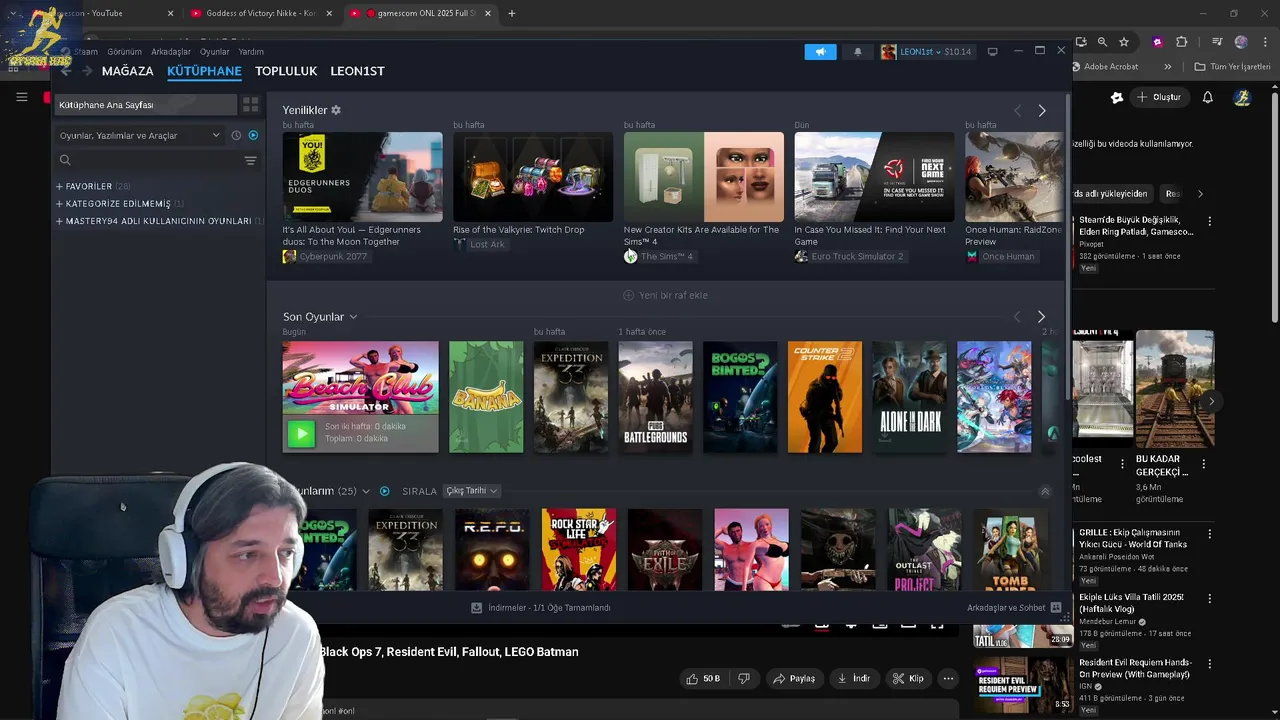1280x720 pixels.
Task: Click the Steam forward navigation arrow
Action: point(87,71)
